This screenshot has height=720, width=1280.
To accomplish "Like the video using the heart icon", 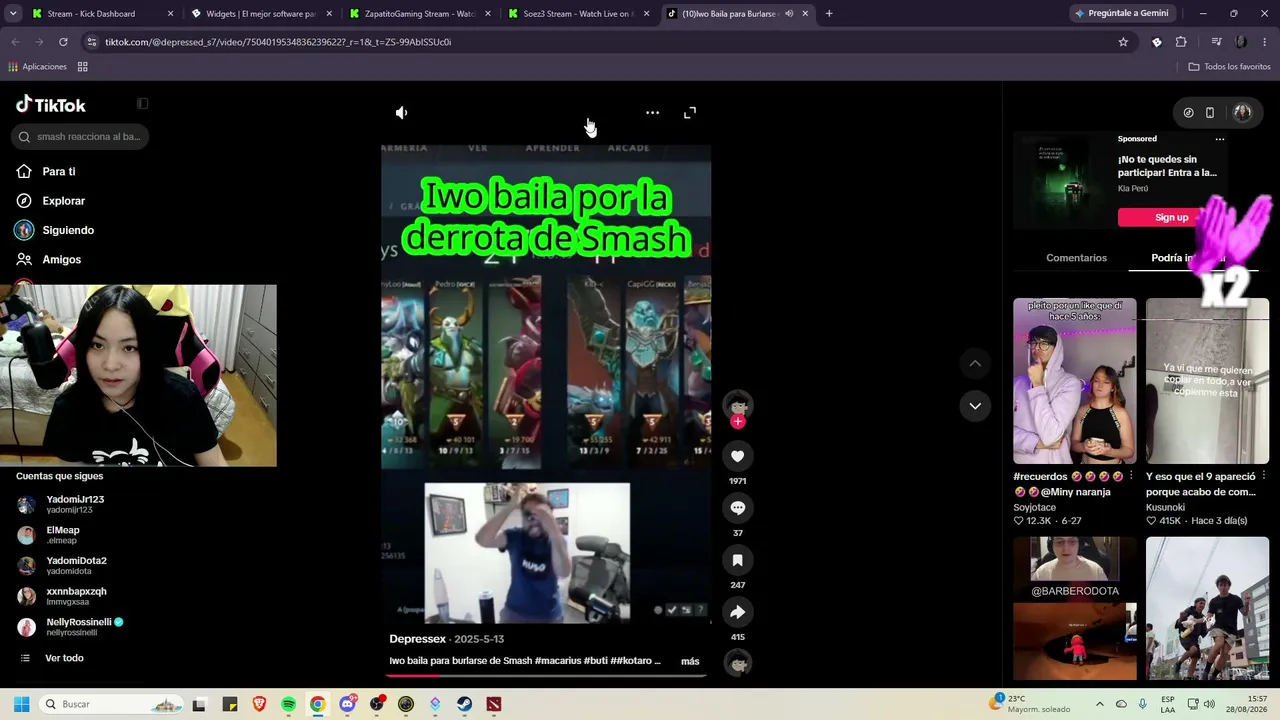I will pos(738,456).
